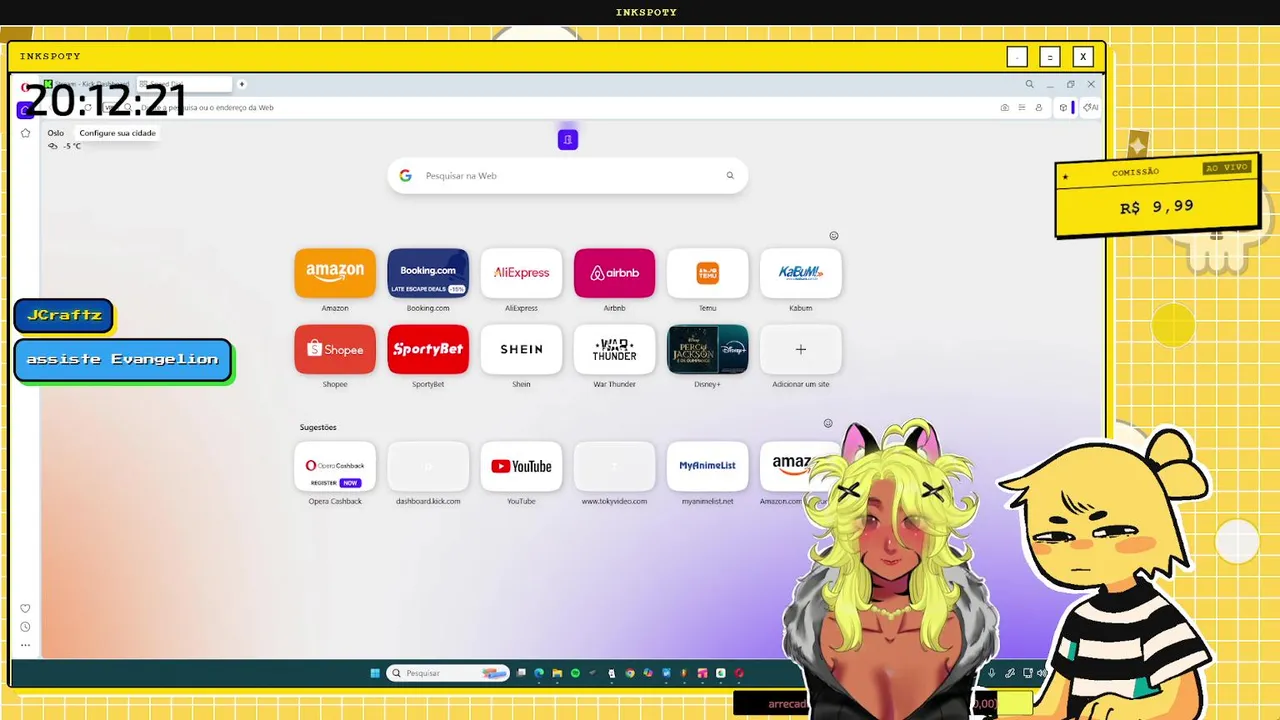Open the Windows Start button
The height and width of the screenshot is (720, 1280).
375,673
